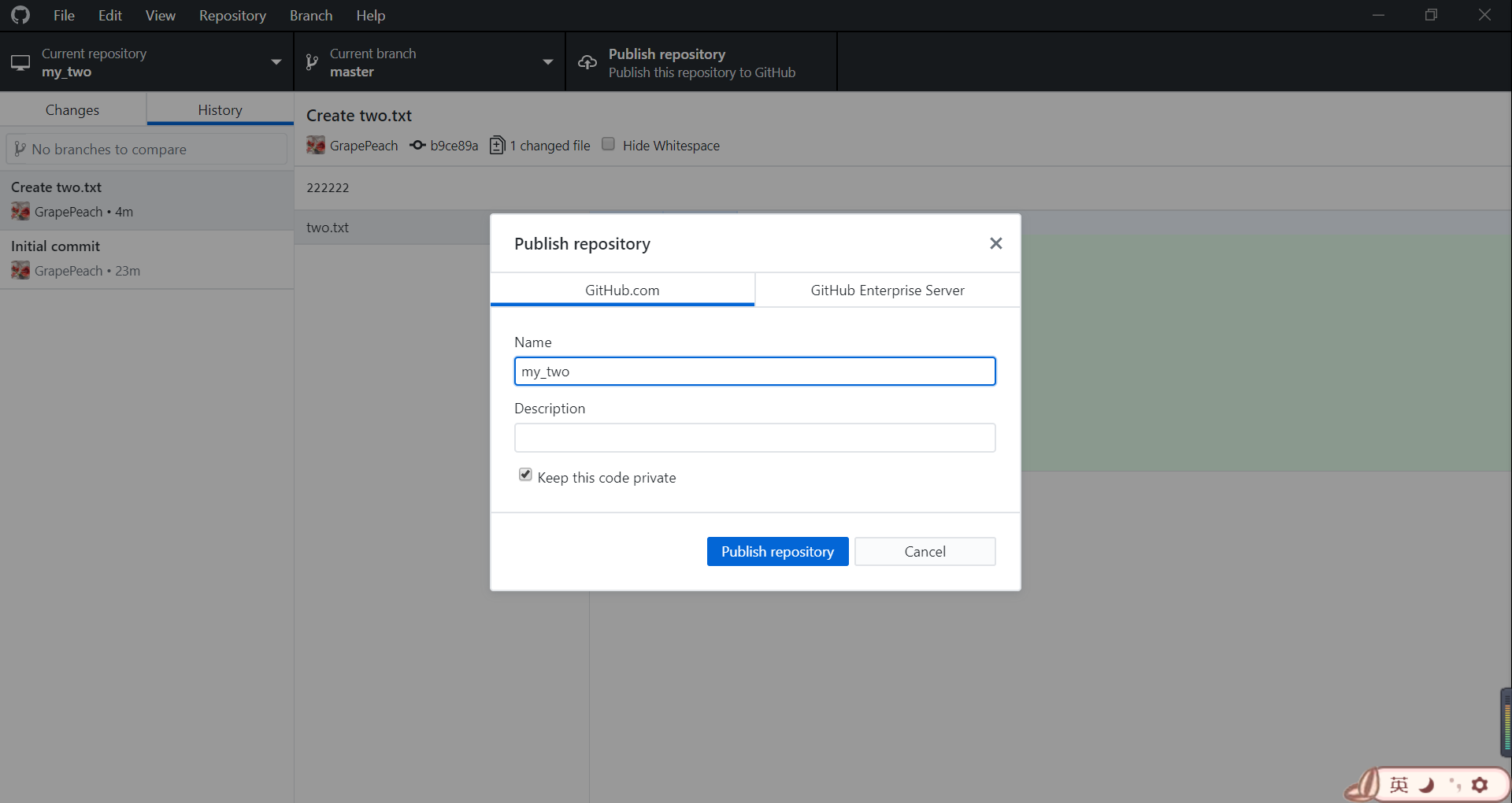Click avatar in Create two.txt commit row
The image size is (1512, 803).
point(20,211)
